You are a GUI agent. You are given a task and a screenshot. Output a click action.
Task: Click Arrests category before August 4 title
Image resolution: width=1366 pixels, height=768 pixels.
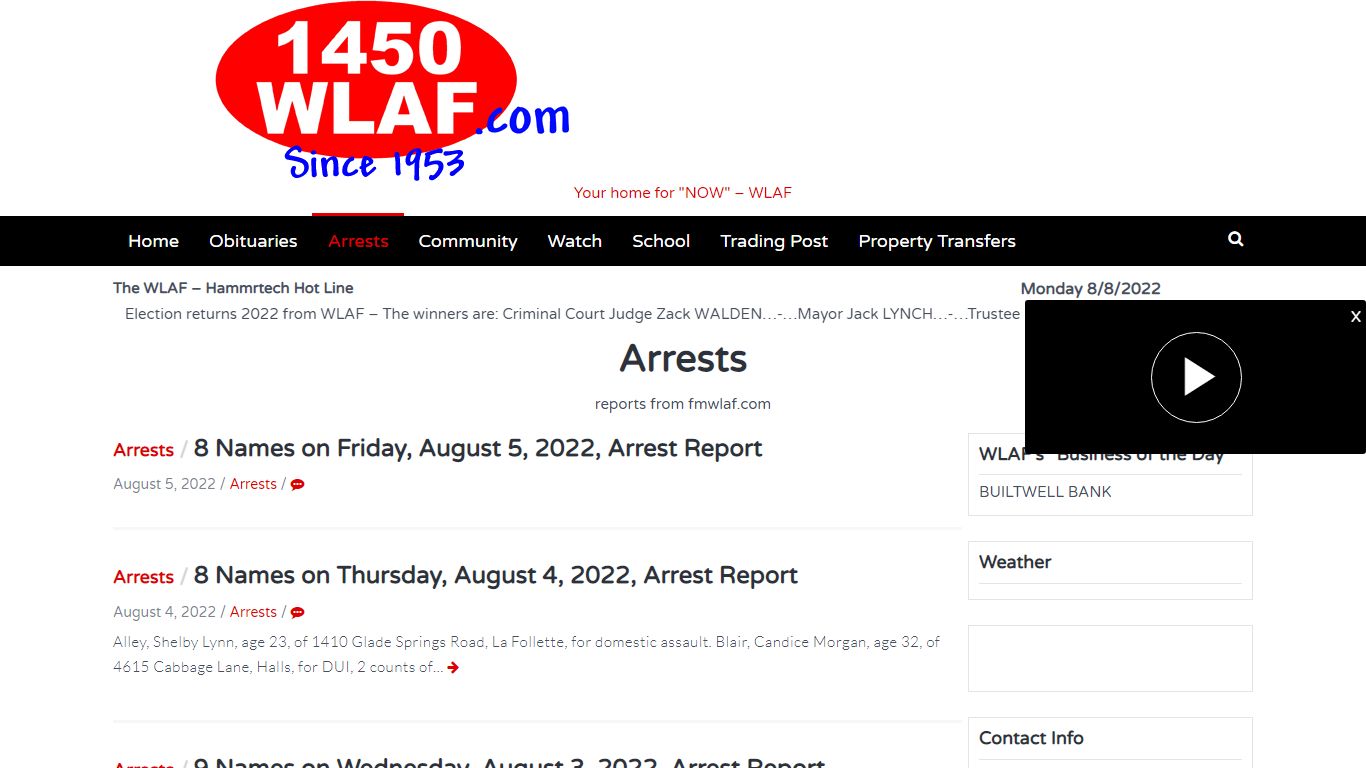(x=143, y=577)
